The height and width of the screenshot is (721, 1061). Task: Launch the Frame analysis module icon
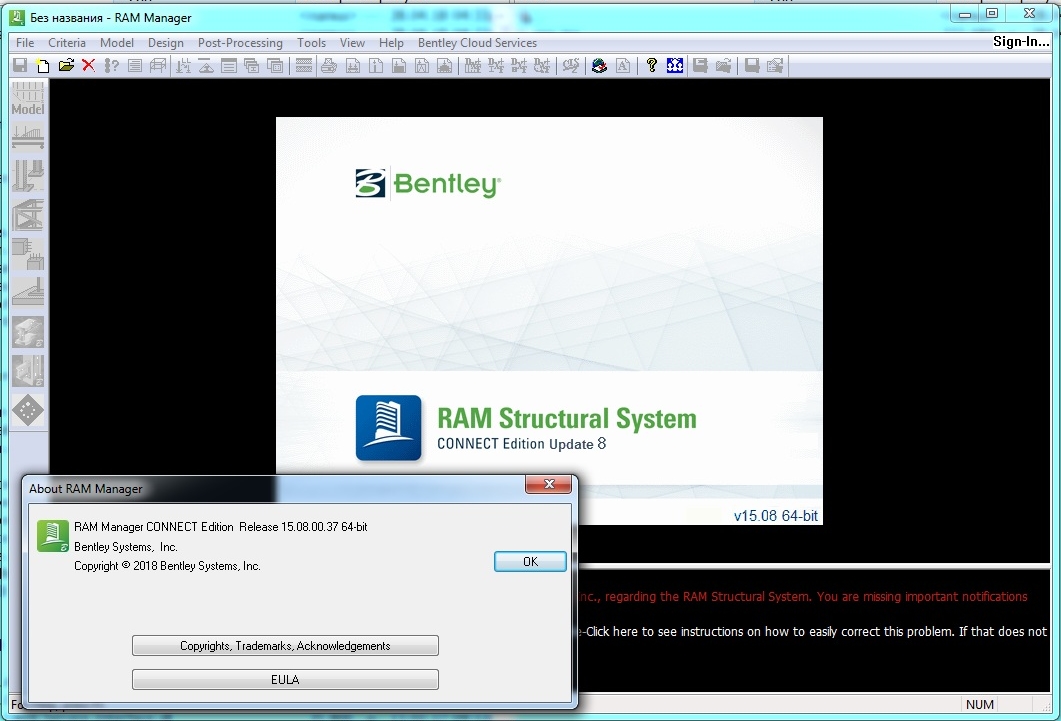click(x=28, y=214)
